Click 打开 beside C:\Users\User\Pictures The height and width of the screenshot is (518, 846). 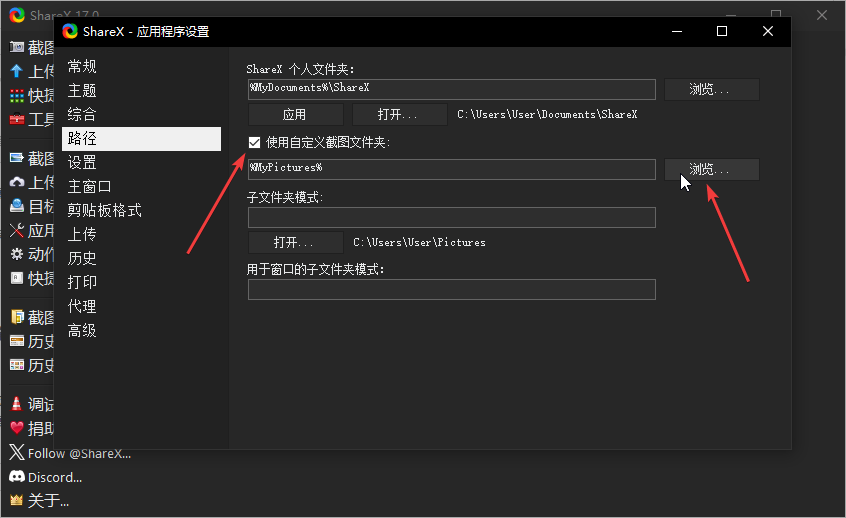click(x=295, y=242)
